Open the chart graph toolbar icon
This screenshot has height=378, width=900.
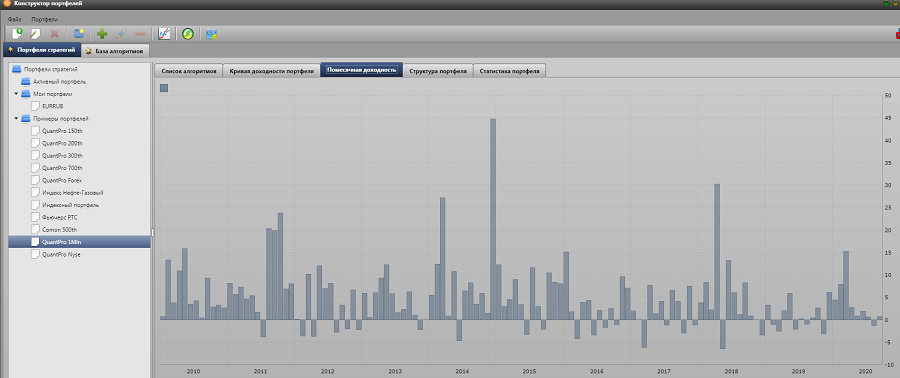click(164, 34)
